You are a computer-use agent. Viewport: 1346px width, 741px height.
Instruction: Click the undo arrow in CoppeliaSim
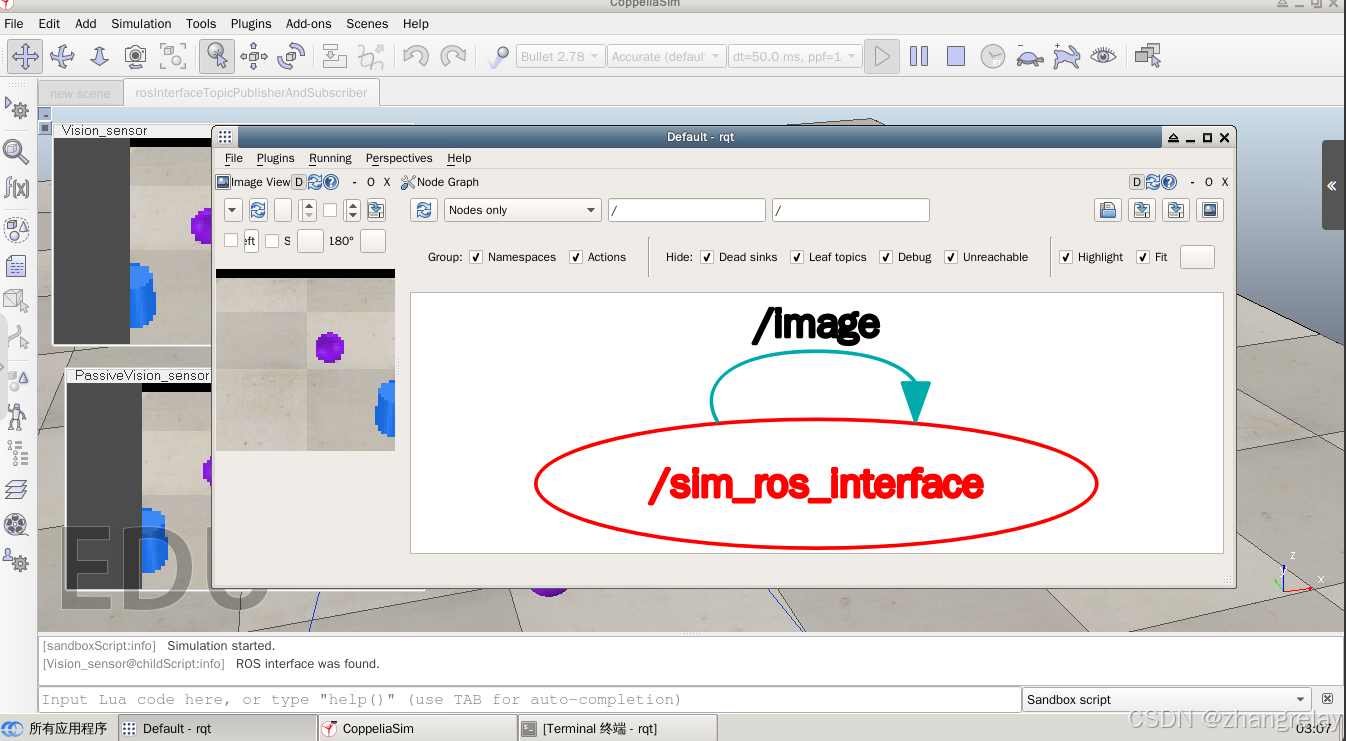click(x=416, y=56)
